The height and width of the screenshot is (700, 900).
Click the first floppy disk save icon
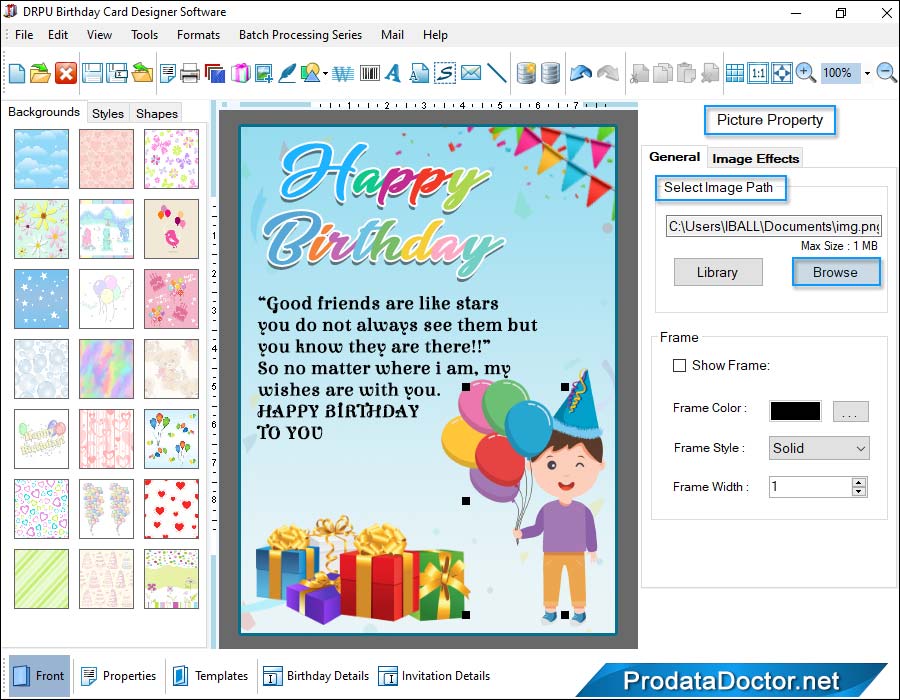92,73
